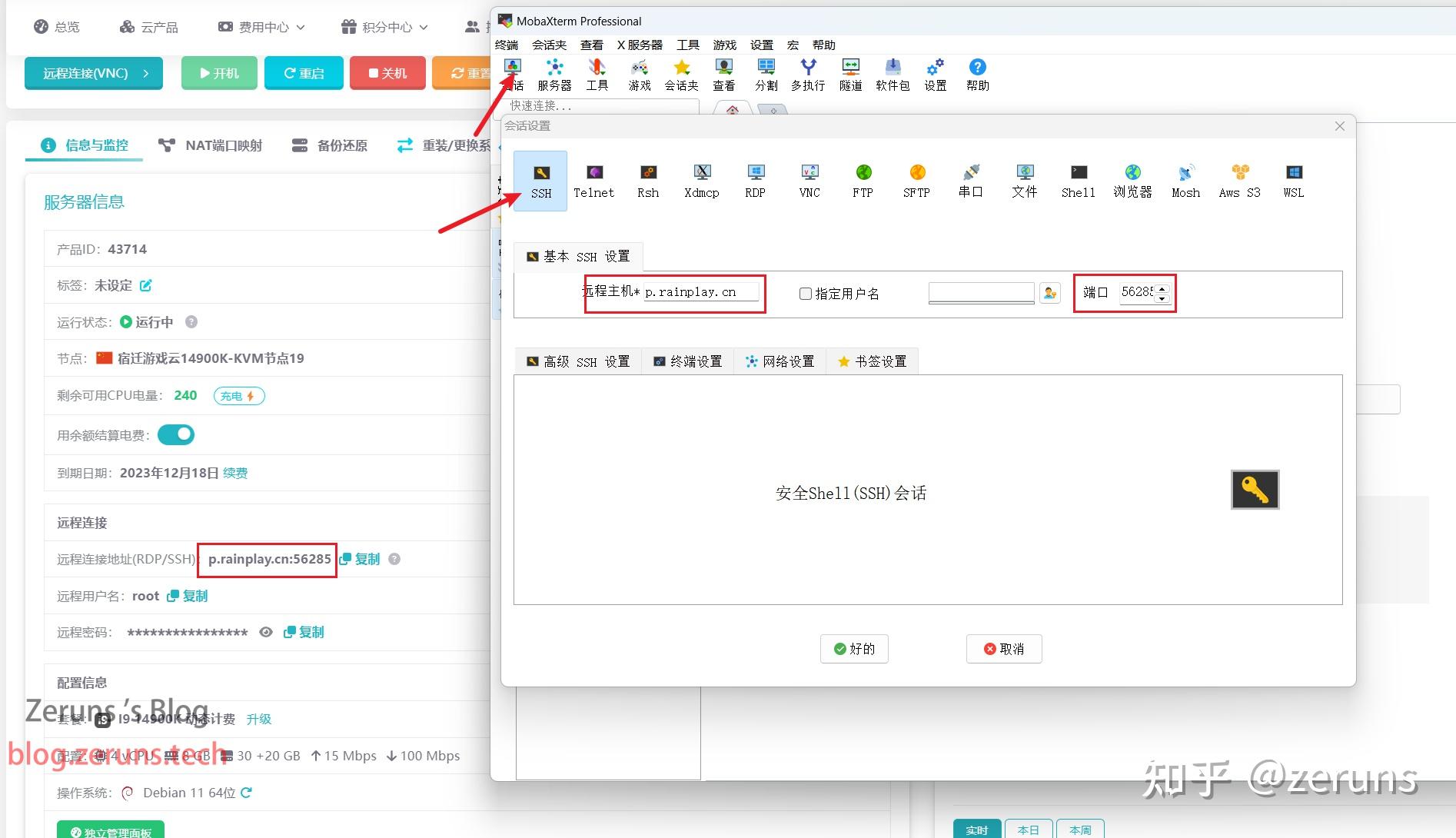Select the File (文件) session icon
The height and width of the screenshot is (838, 1456).
point(1025,181)
